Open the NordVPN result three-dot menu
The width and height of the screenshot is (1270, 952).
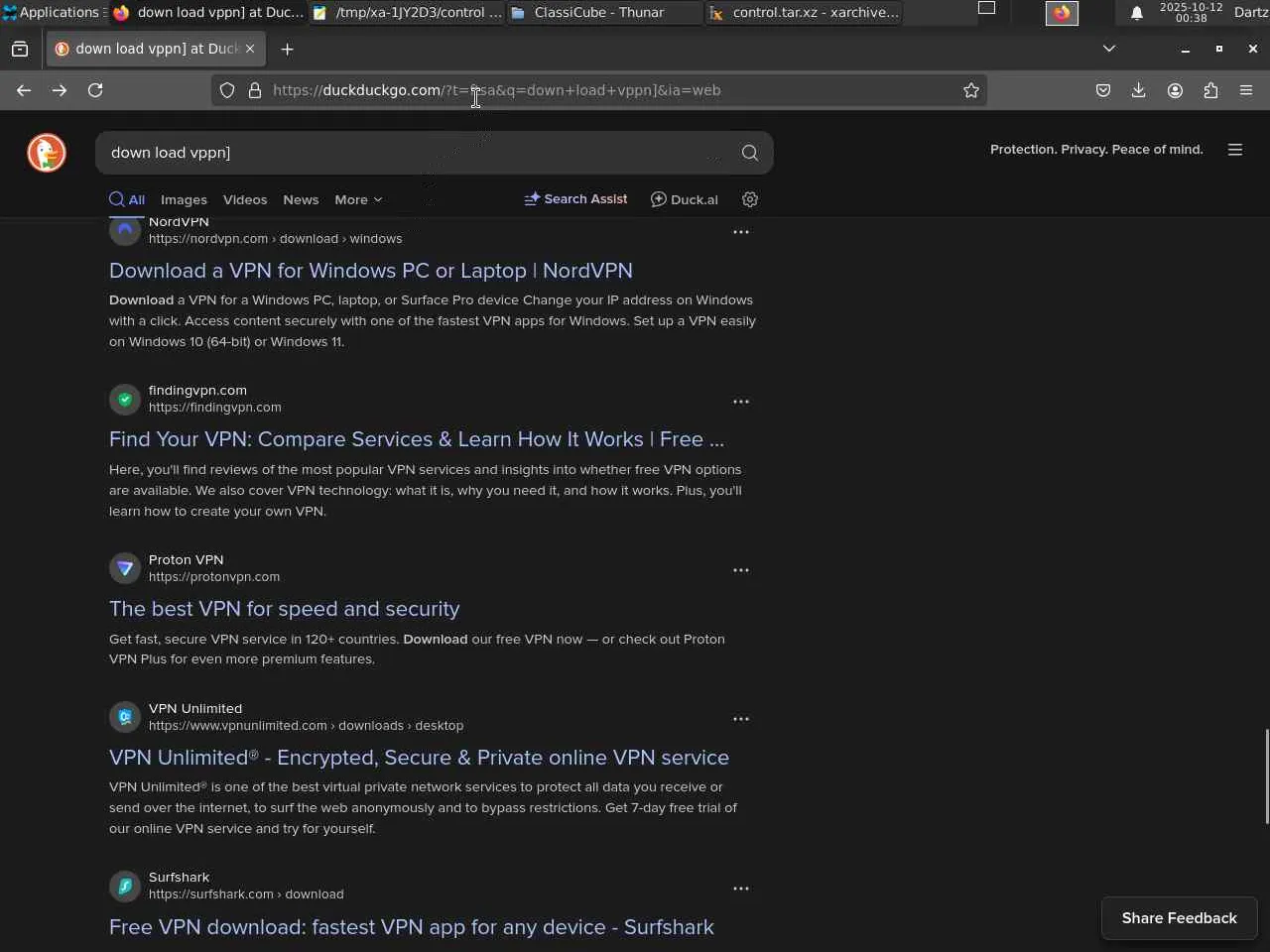(x=741, y=232)
